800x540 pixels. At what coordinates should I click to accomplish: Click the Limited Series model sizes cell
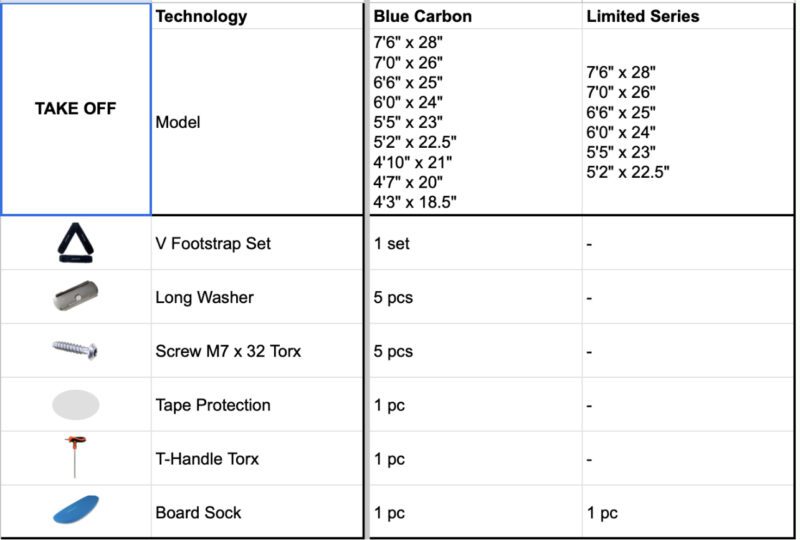coord(690,122)
